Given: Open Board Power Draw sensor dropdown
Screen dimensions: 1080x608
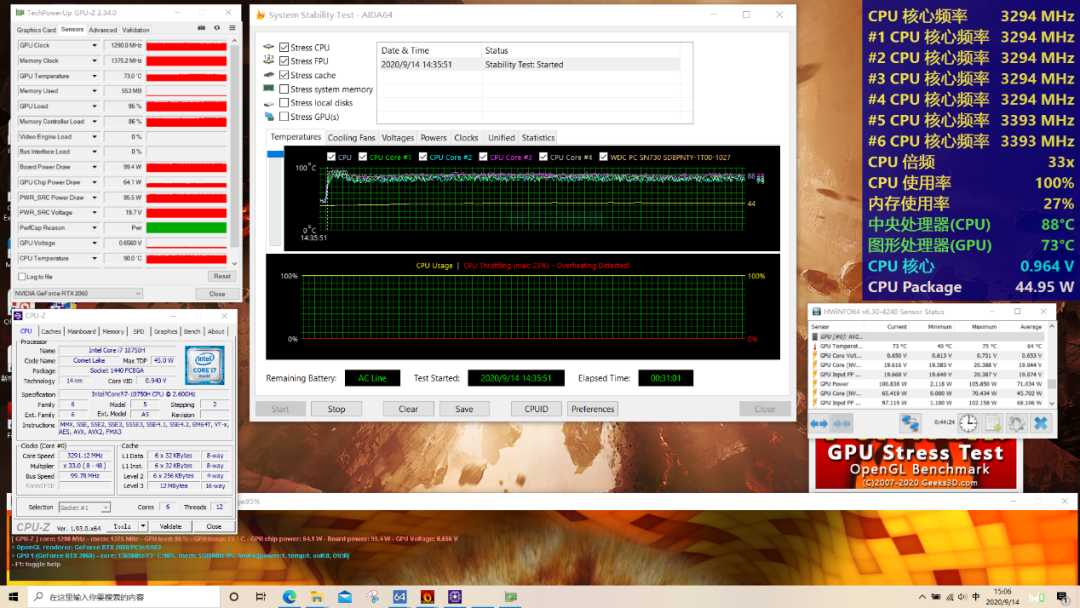Looking at the screenshot, I should [x=94, y=167].
